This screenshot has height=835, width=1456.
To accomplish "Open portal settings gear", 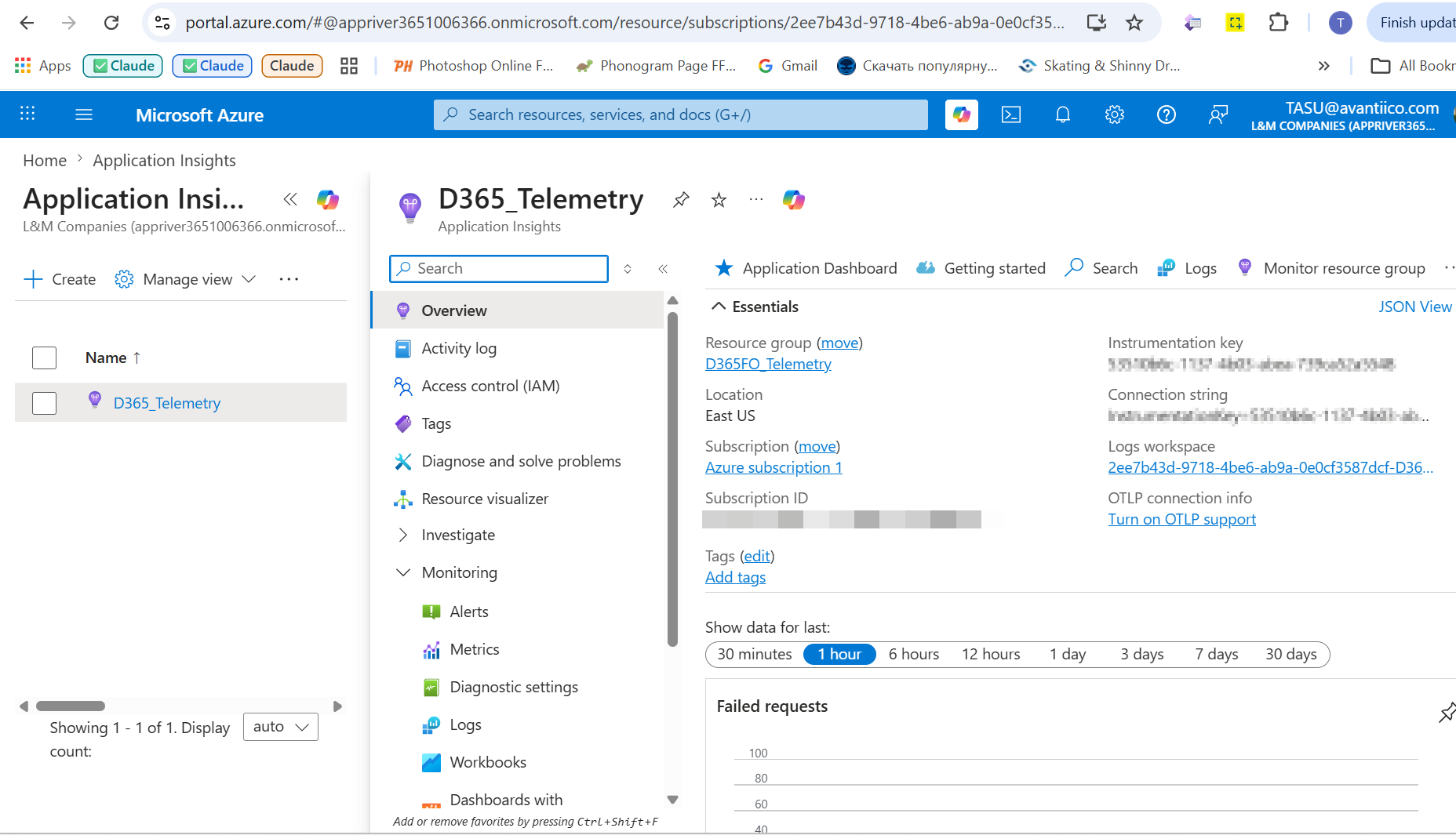I will (x=1115, y=114).
